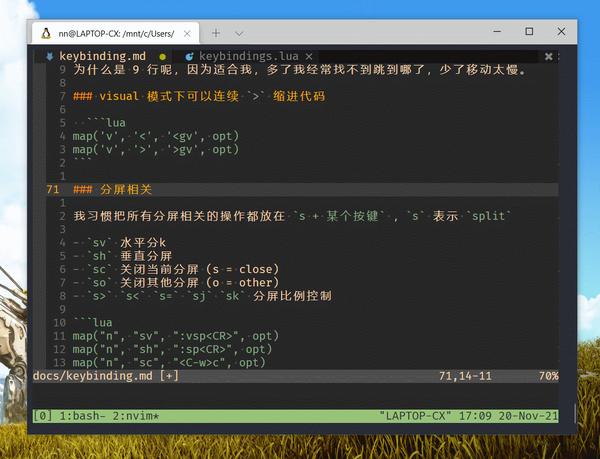Click line map("n", "sh", ":sp<CR>", opt)
The width and height of the screenshot is (600, 459).
(x=172, y=349)
